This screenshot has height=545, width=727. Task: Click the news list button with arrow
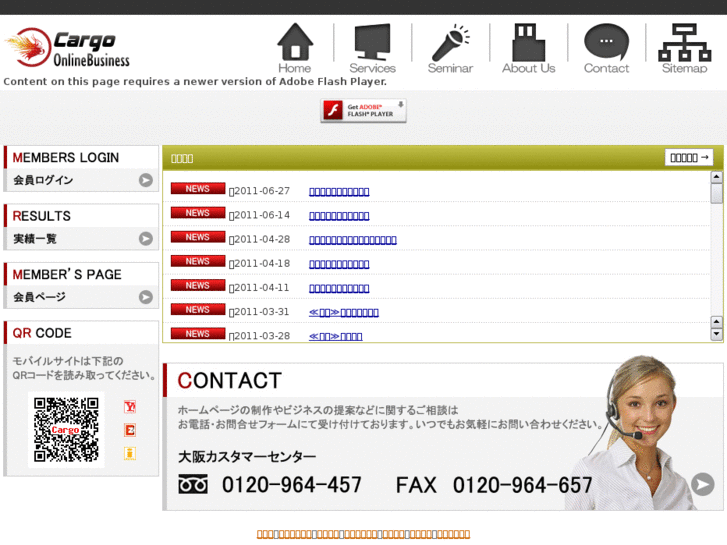[x=689, y=158]
